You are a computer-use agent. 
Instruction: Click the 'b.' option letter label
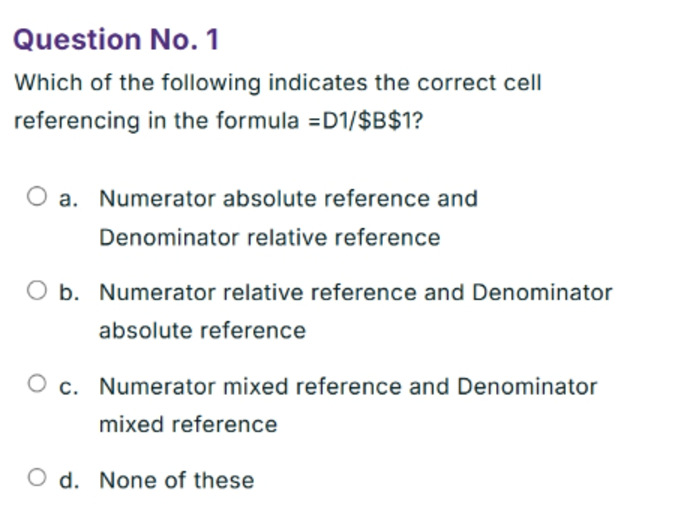(x=69, y=292)
